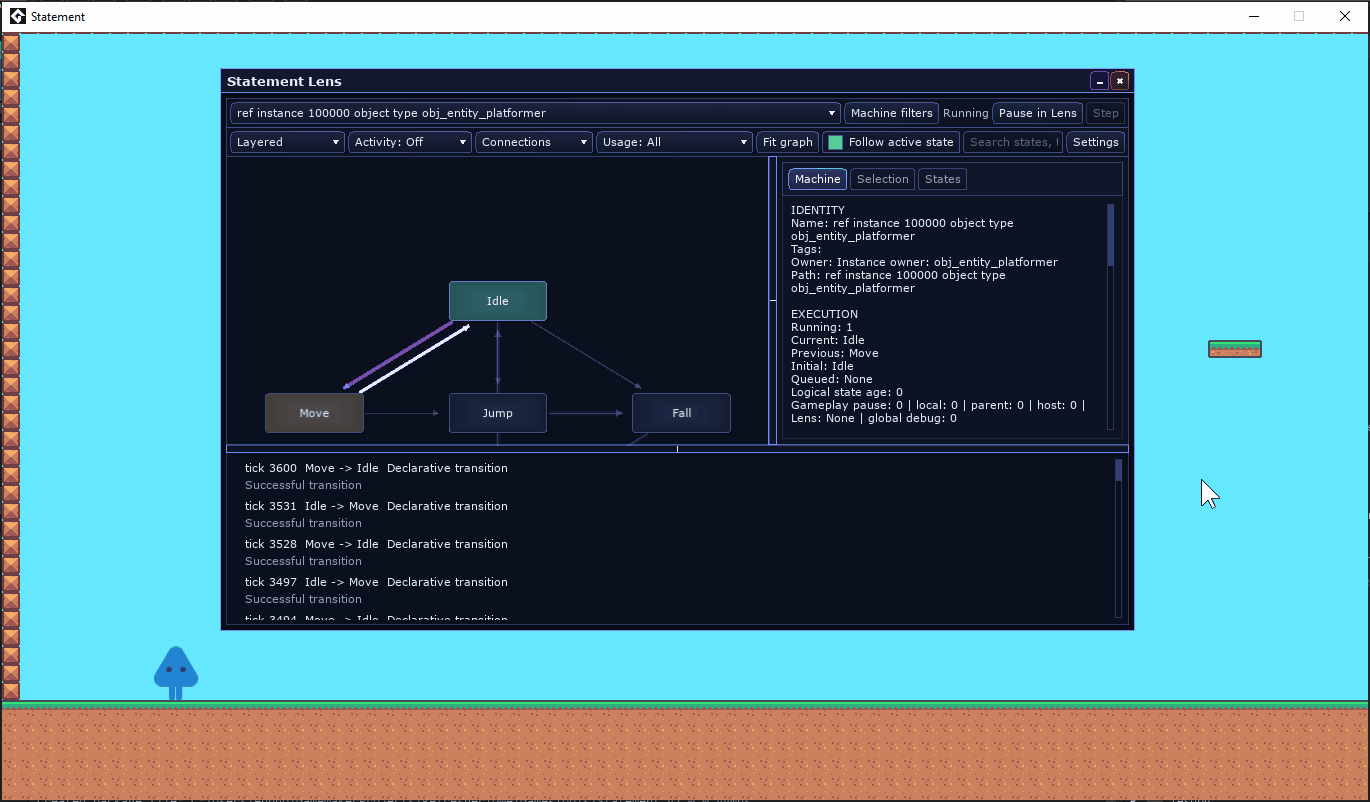Toggle the Follow active state checkbox
This screenshot has height=802, width=1370.
tap(836, 142)
